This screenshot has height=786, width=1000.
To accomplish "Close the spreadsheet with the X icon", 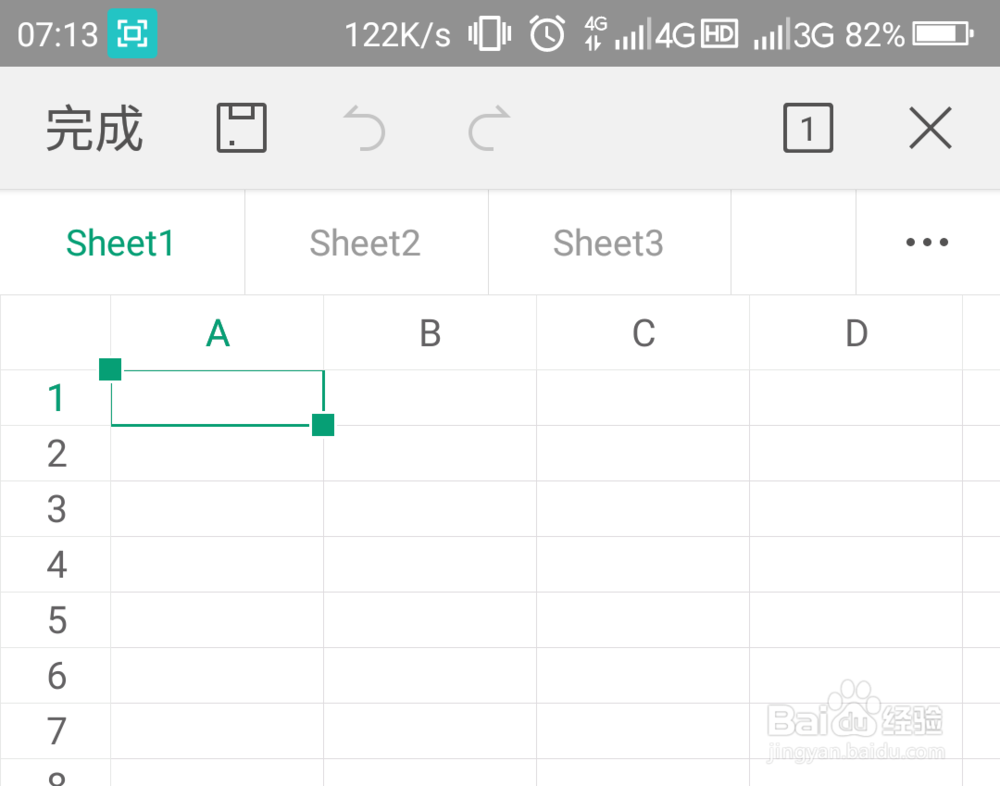I will pyautogui.click(x=930, y=128).
